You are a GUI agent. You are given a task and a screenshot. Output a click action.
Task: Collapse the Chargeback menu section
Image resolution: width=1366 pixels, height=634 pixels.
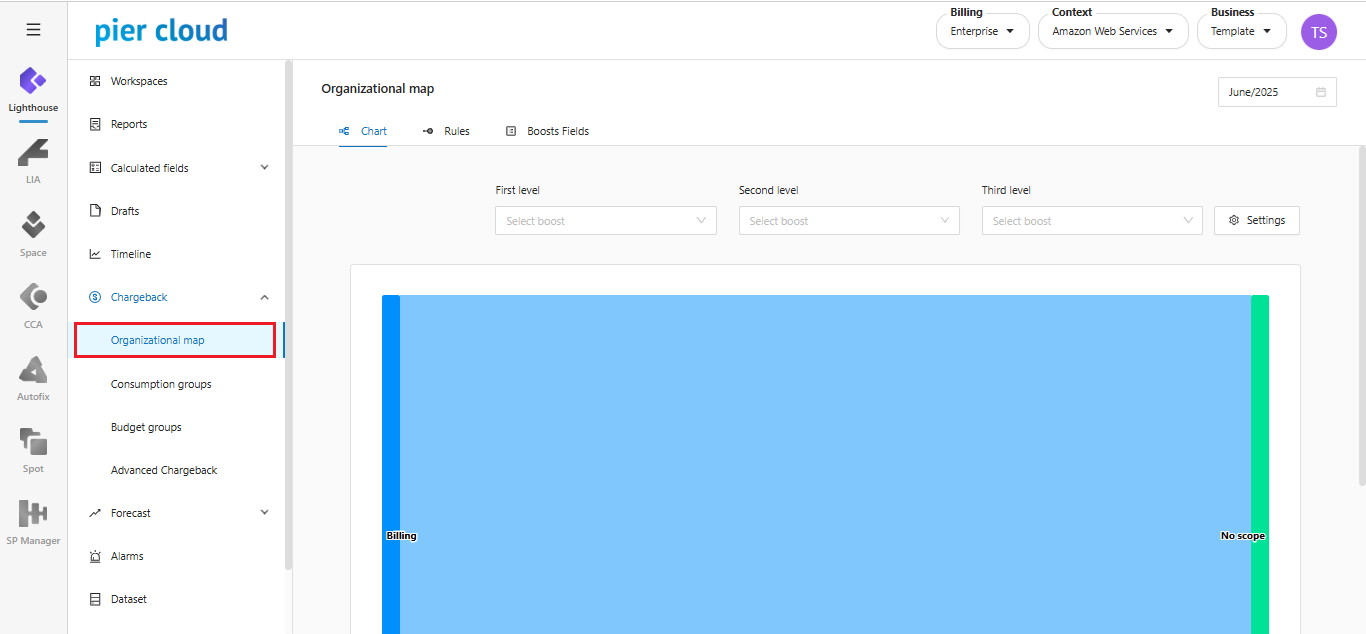click(x=264, y=297)
